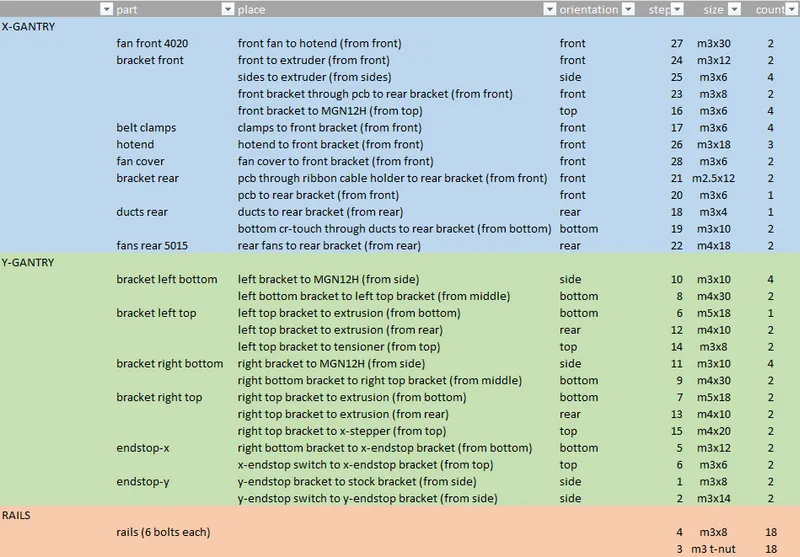800x557 pixels.
Task: Select 'front bracket through pcb to rear bracket' cell
Action: [375, 94]
